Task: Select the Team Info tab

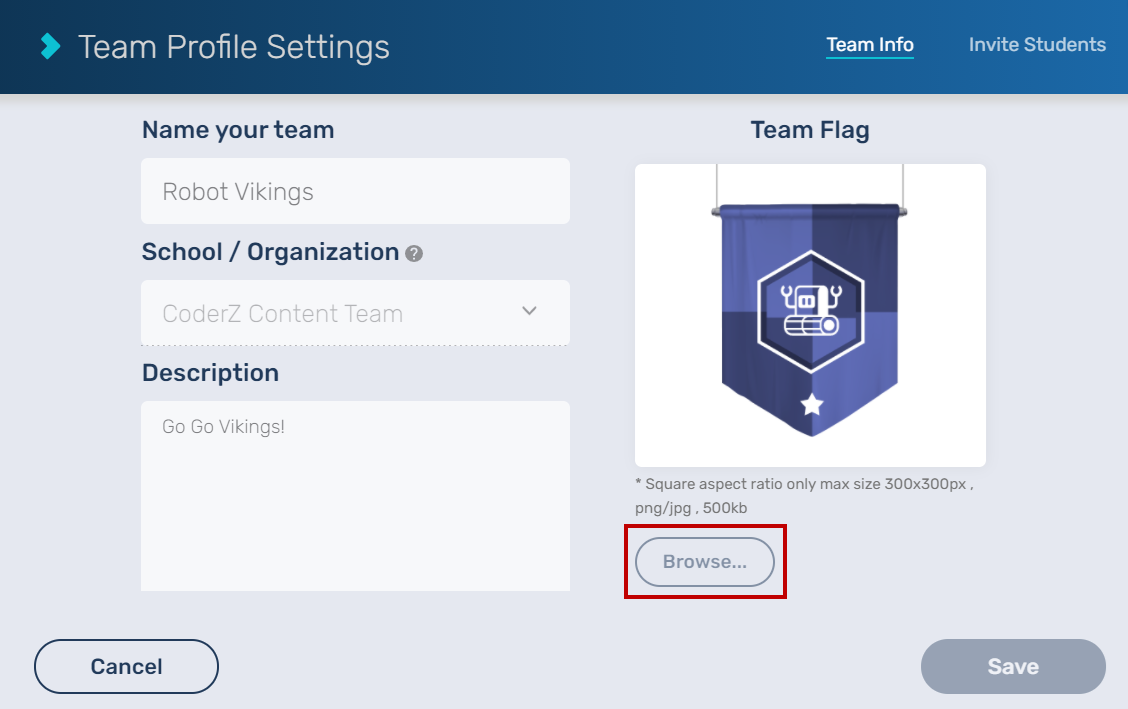Action: click(869, 44)
